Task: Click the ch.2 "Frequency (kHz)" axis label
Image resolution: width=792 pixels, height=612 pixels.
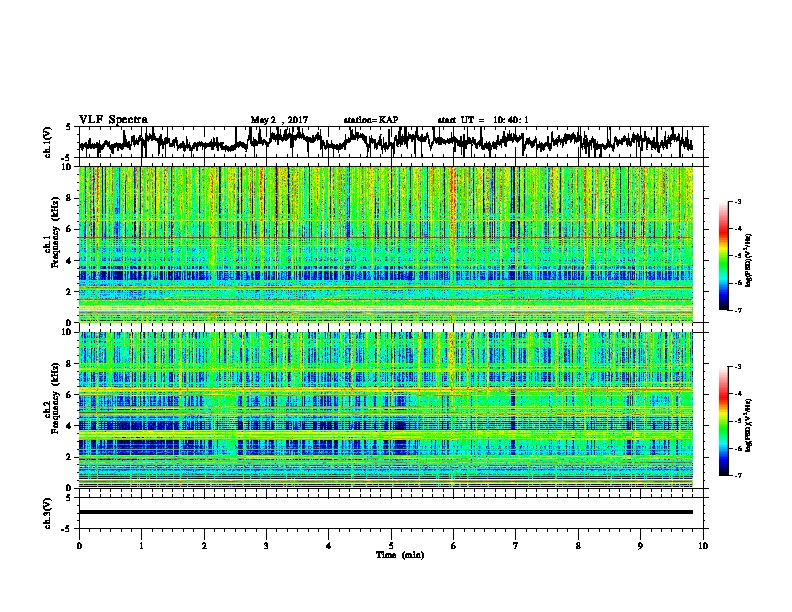Action: 55,398
